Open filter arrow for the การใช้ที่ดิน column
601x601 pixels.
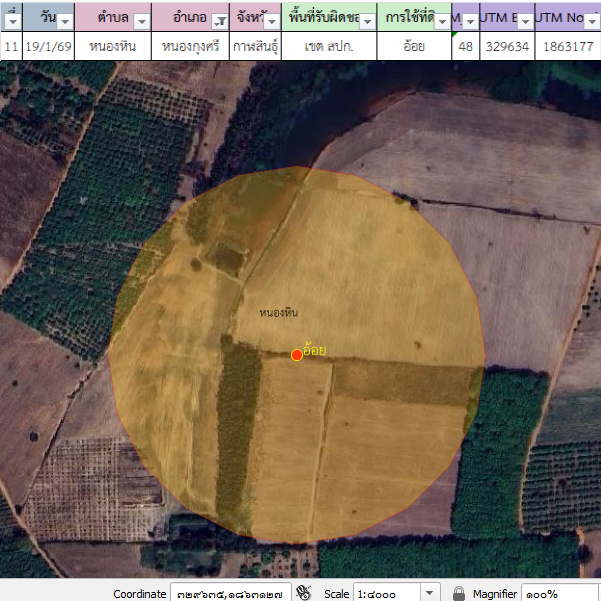pyautogui.click(x=442, y=21)
